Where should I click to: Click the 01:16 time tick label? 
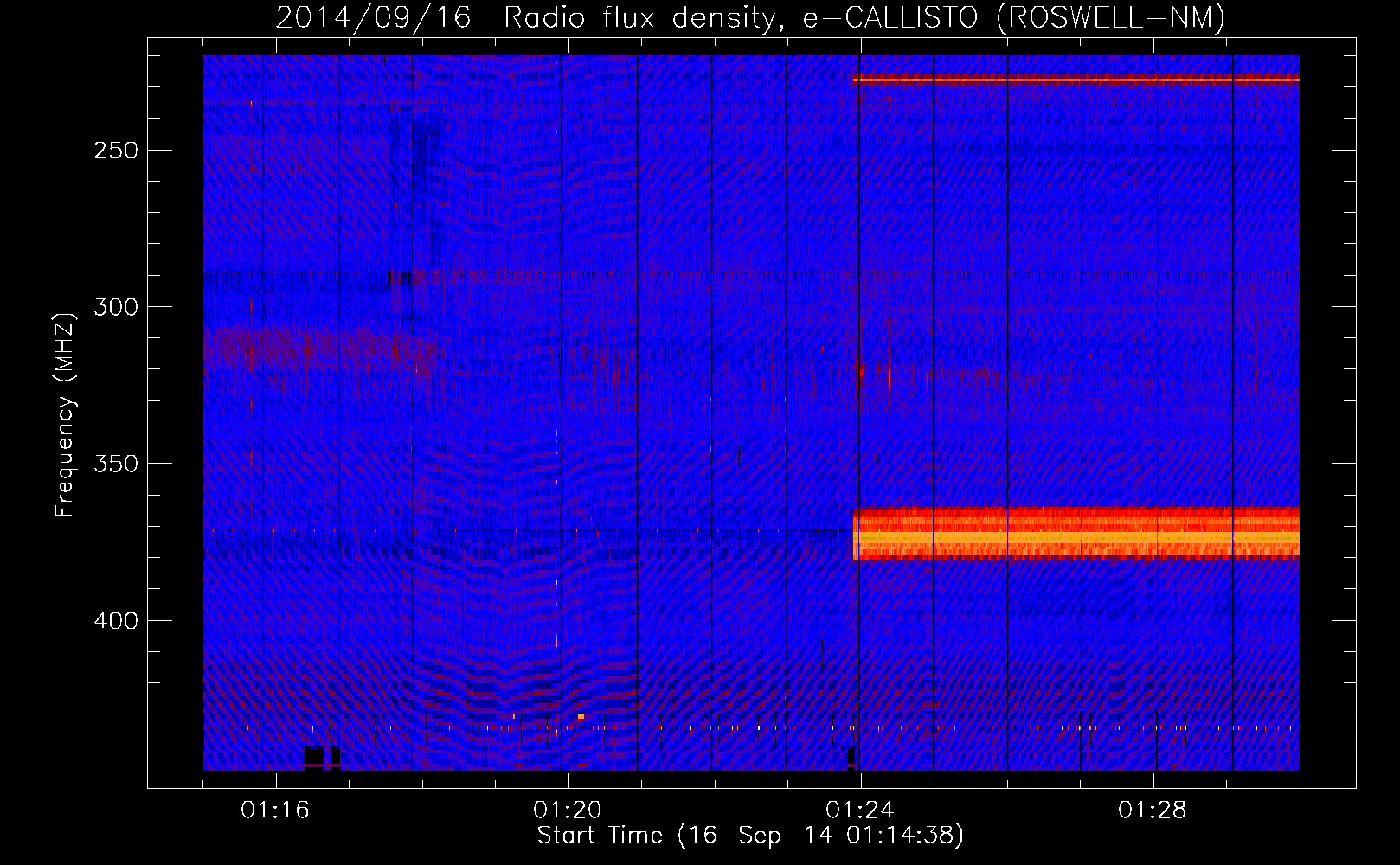pyautogui.click(x=275, y=811)
